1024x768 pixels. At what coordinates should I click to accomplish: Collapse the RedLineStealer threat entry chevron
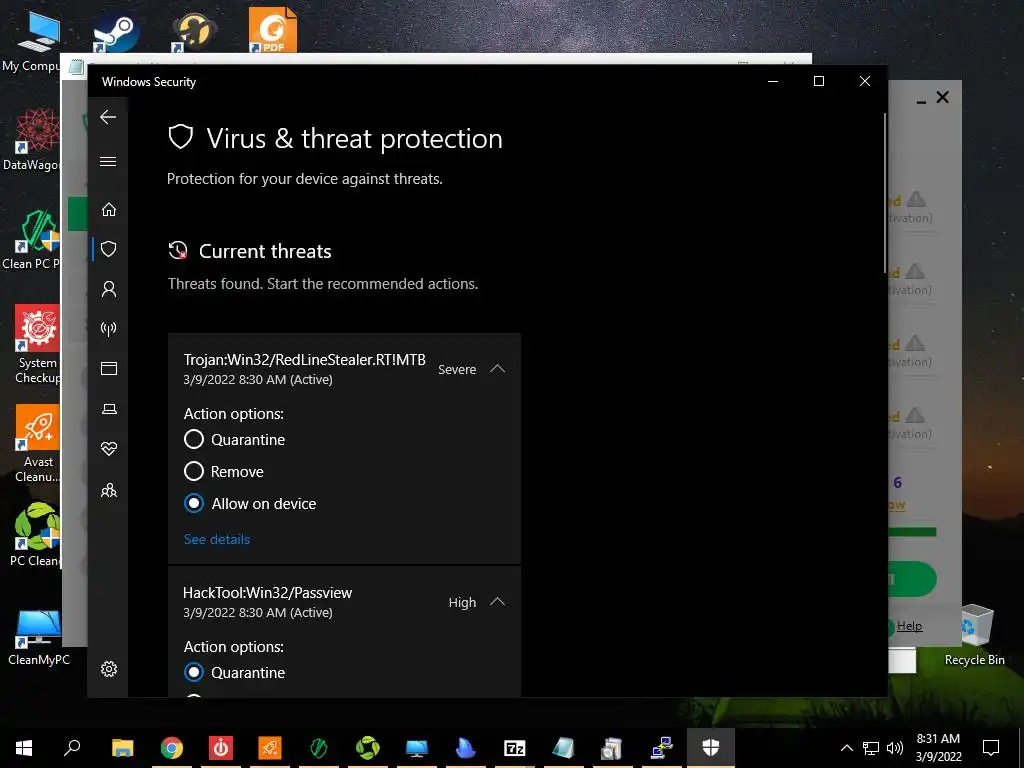pos(498,369)
